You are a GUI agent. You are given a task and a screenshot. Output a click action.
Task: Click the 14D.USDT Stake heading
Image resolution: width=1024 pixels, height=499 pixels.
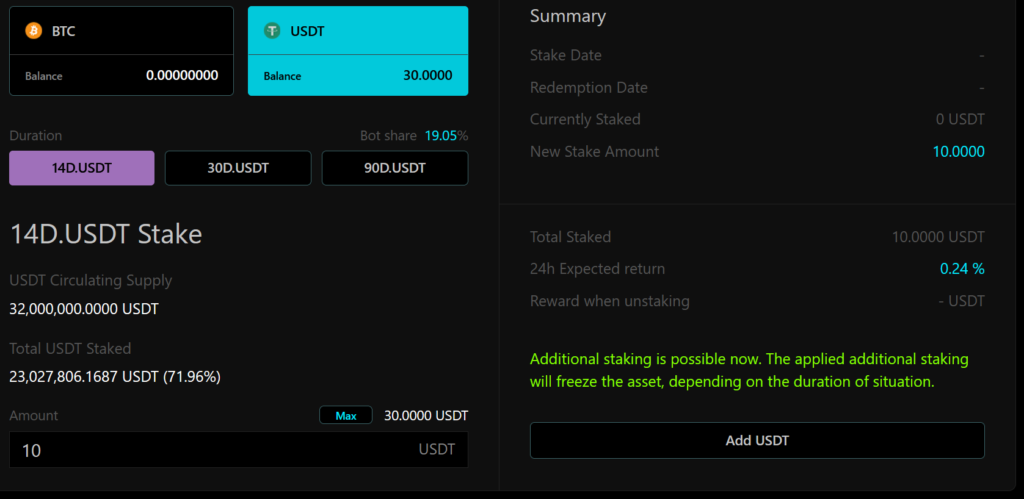tap(106, 234)
